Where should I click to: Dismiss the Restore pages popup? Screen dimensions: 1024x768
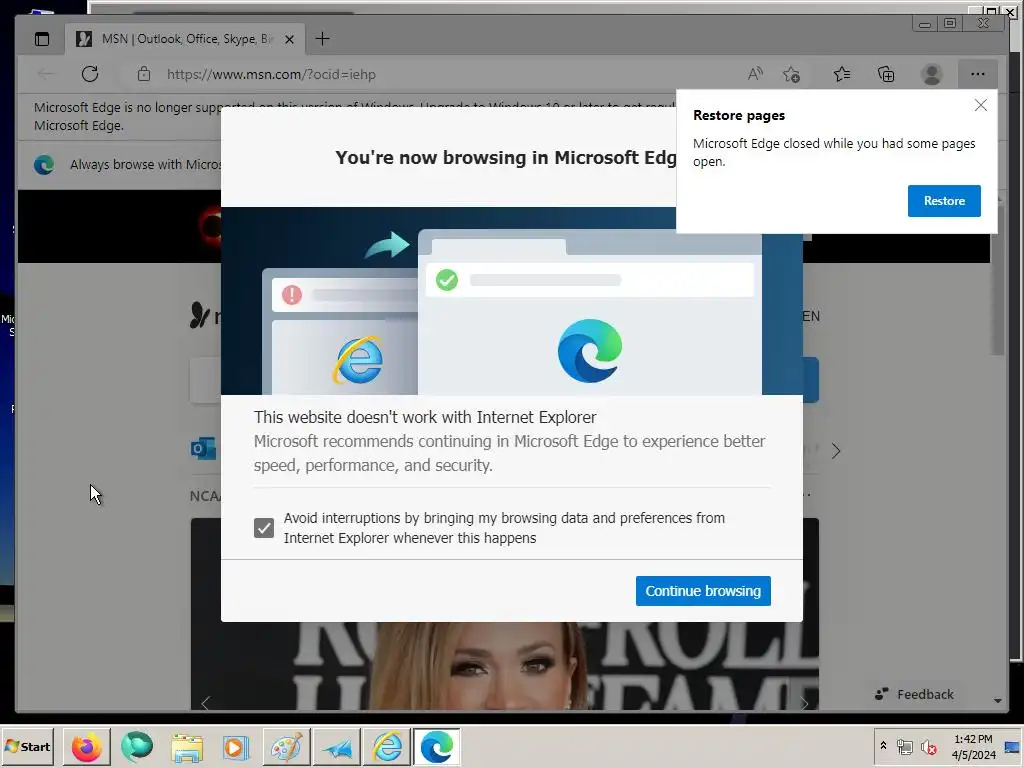click(x=980, y=105)
